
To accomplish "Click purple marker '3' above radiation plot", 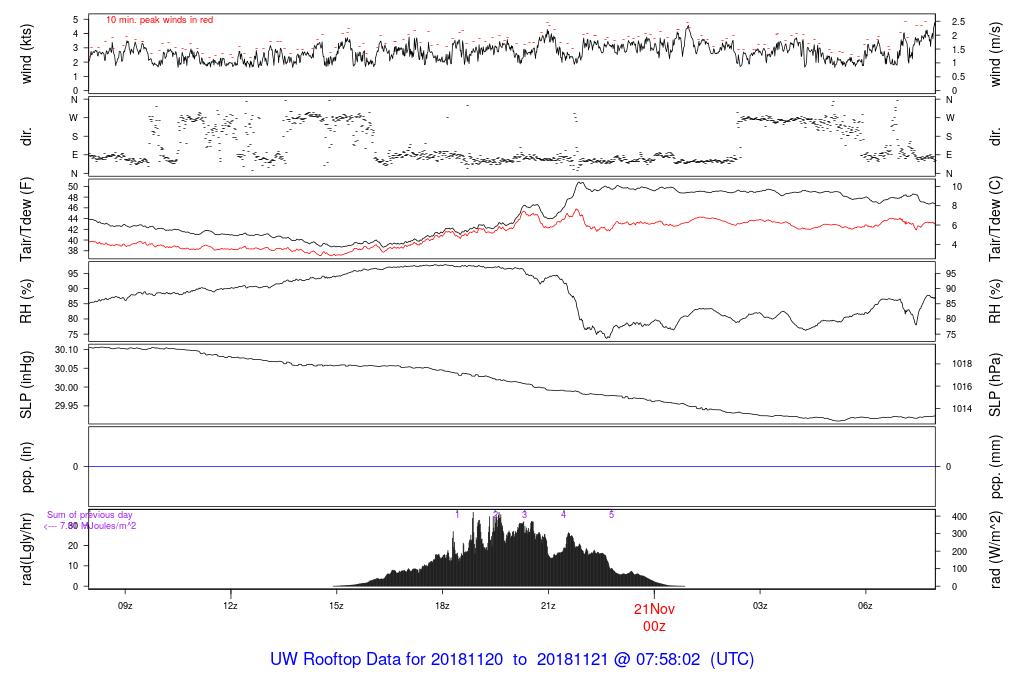I will 524,515.
